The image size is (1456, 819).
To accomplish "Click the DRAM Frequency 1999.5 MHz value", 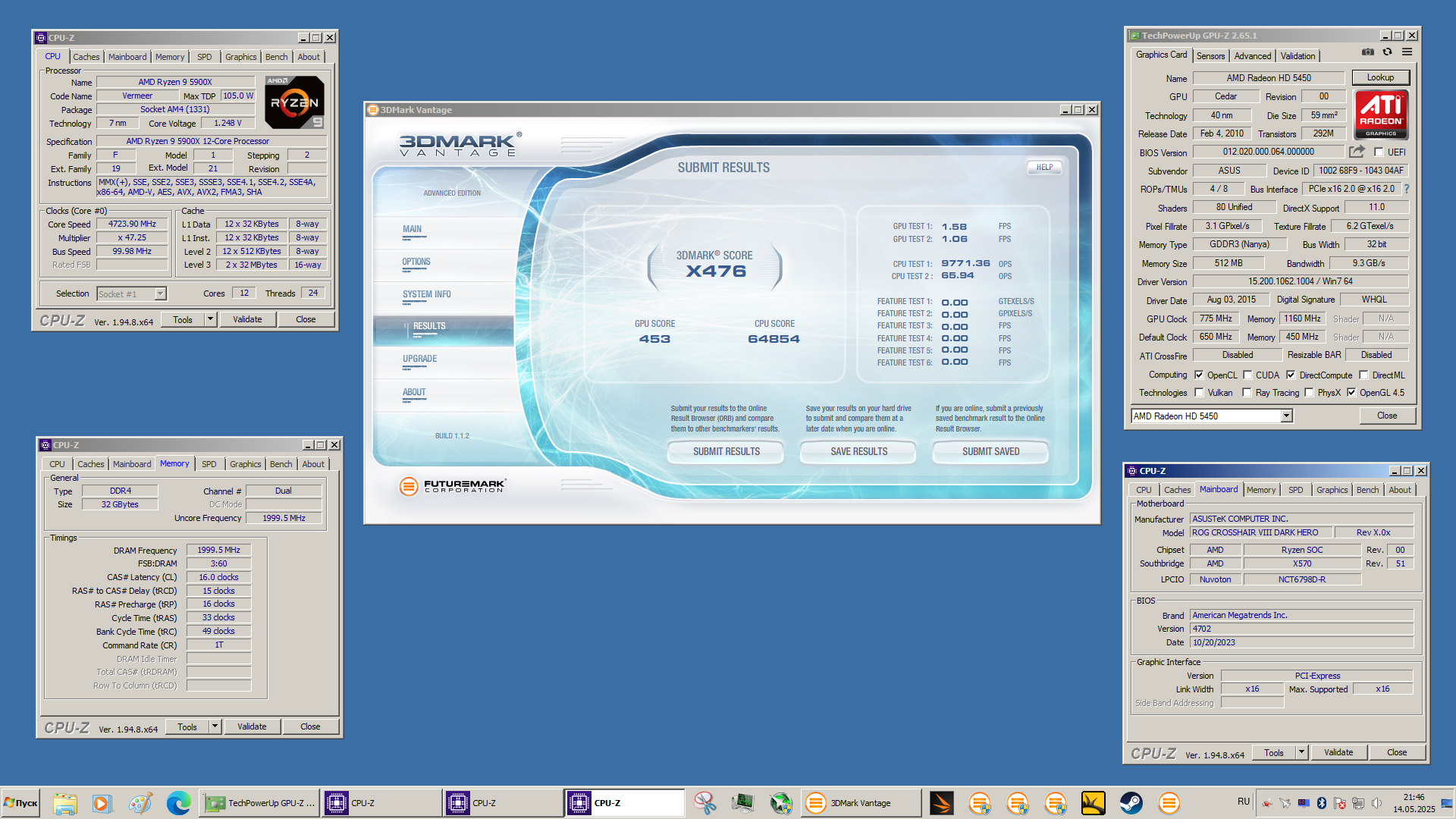I will click(218, 550).
